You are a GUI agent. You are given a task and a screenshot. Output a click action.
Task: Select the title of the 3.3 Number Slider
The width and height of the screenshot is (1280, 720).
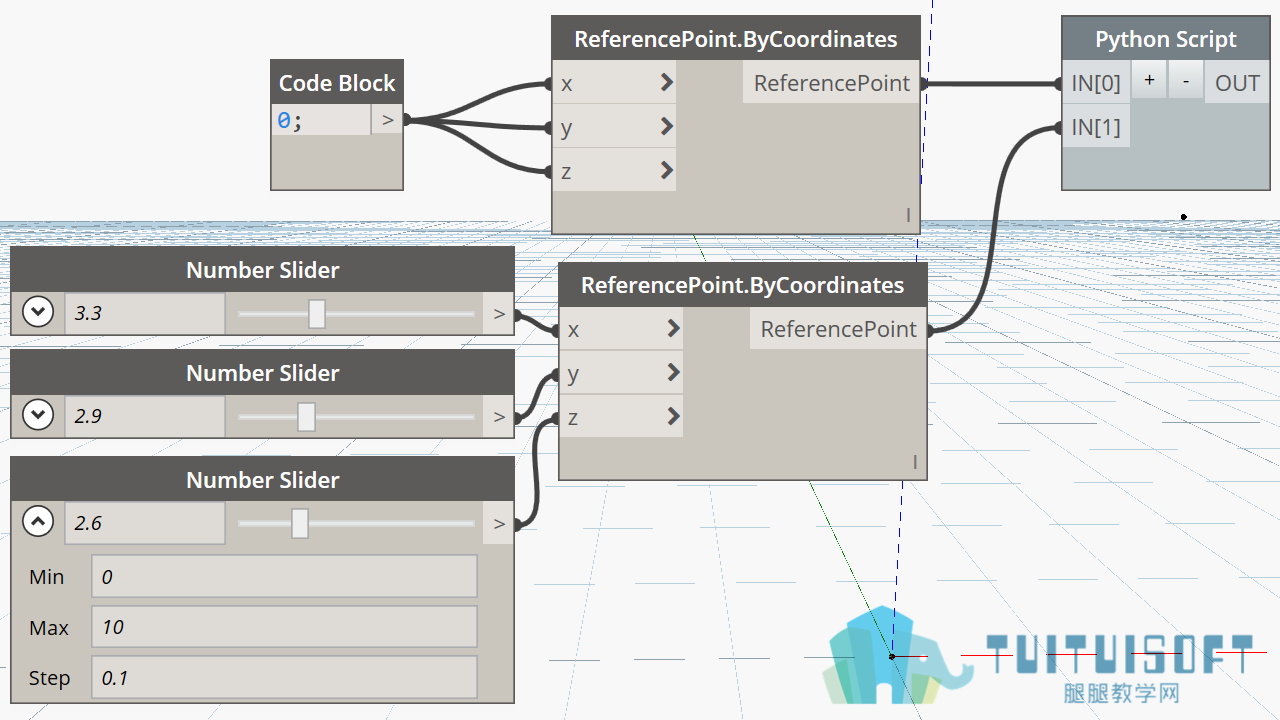[x=263, y=270]
